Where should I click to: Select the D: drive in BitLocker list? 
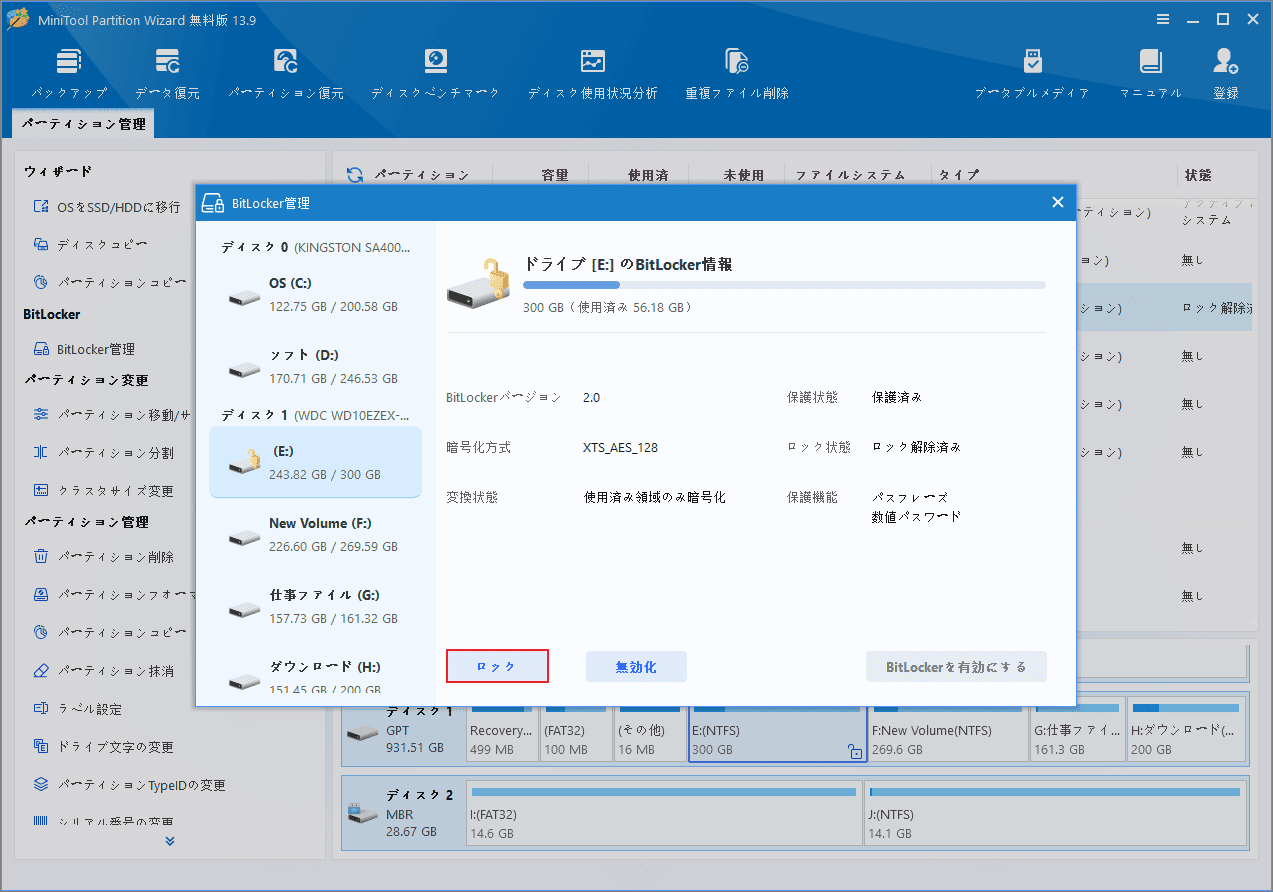(315, 367)
